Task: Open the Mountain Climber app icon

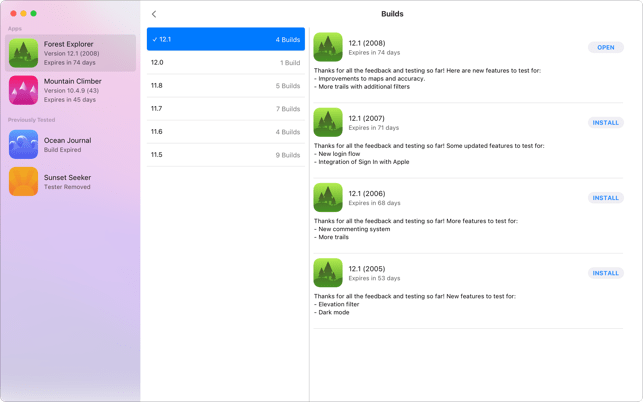Action: 23,90
